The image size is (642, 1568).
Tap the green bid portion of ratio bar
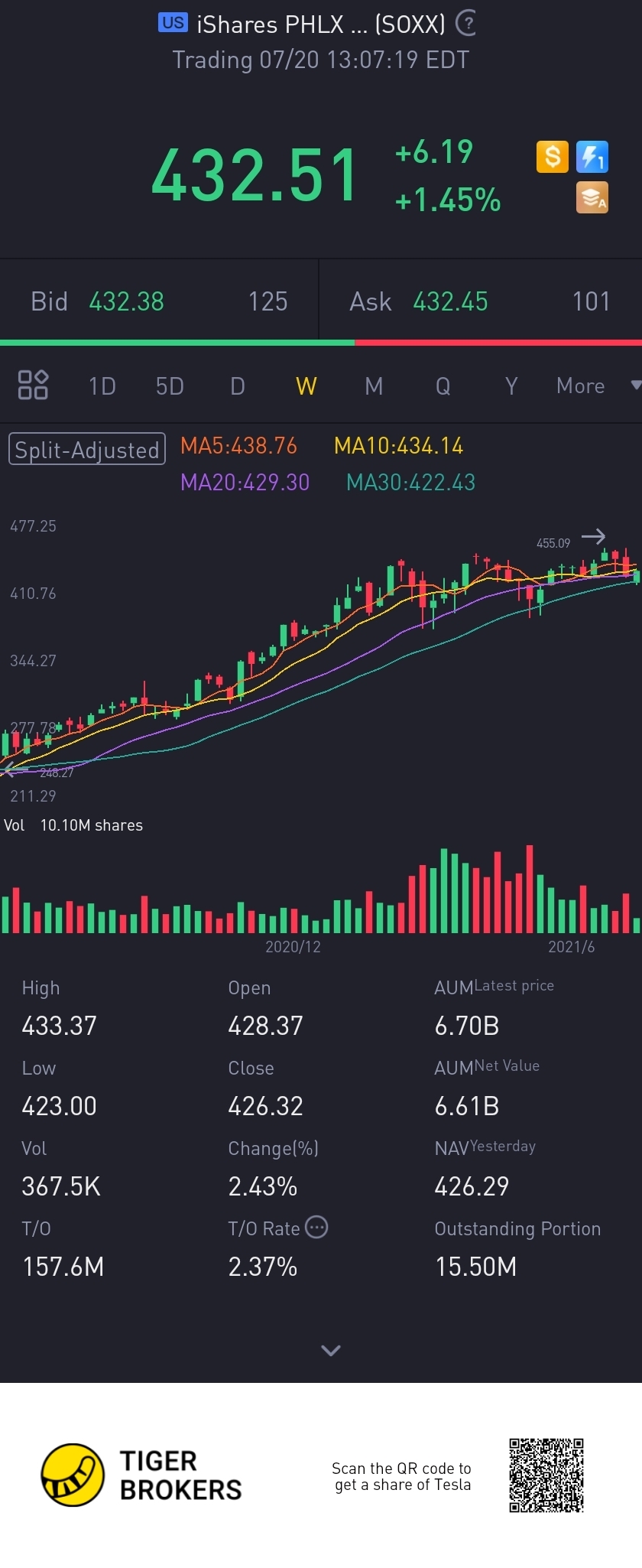coord(177,343)
